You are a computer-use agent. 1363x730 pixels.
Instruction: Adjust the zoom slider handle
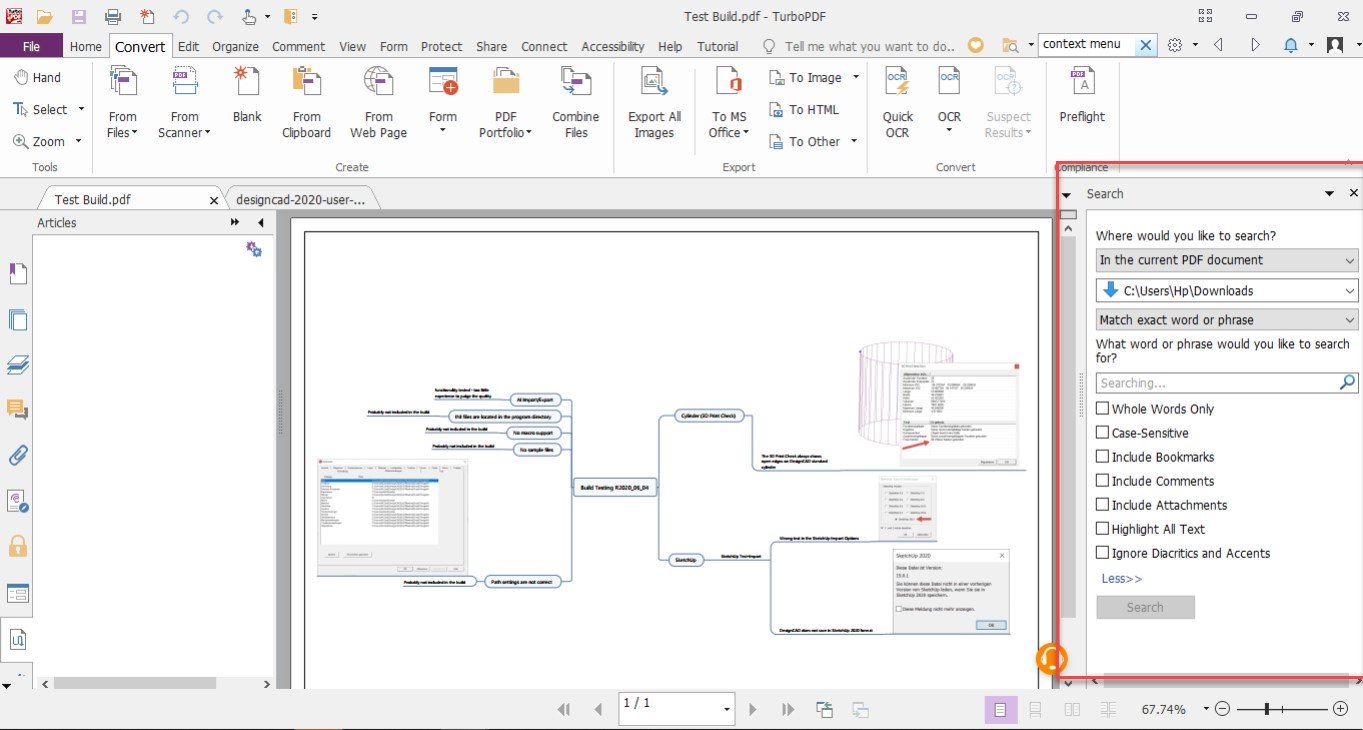1267,709
